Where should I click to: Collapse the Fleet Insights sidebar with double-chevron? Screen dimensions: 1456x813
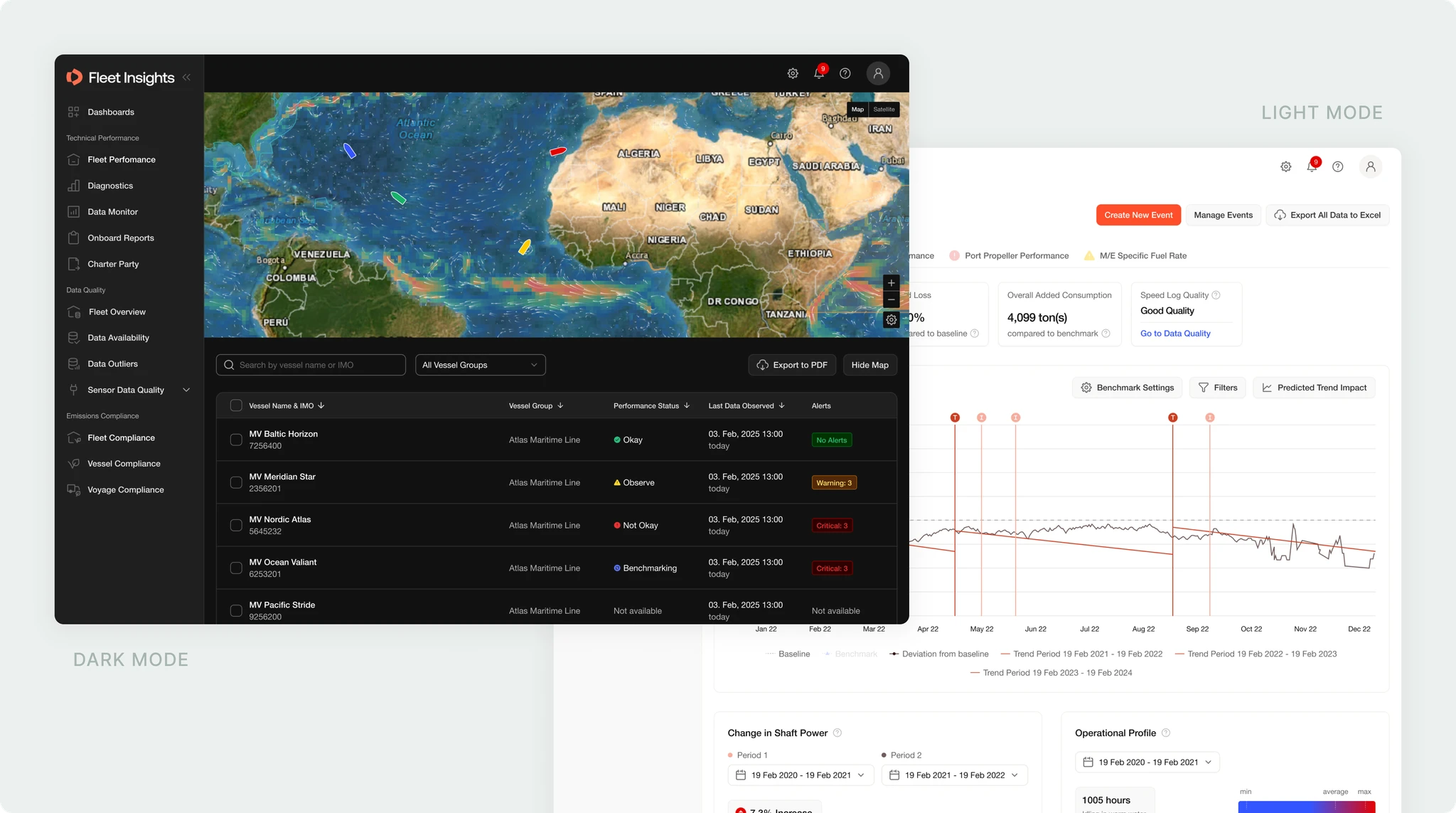[x=186, y=78]
